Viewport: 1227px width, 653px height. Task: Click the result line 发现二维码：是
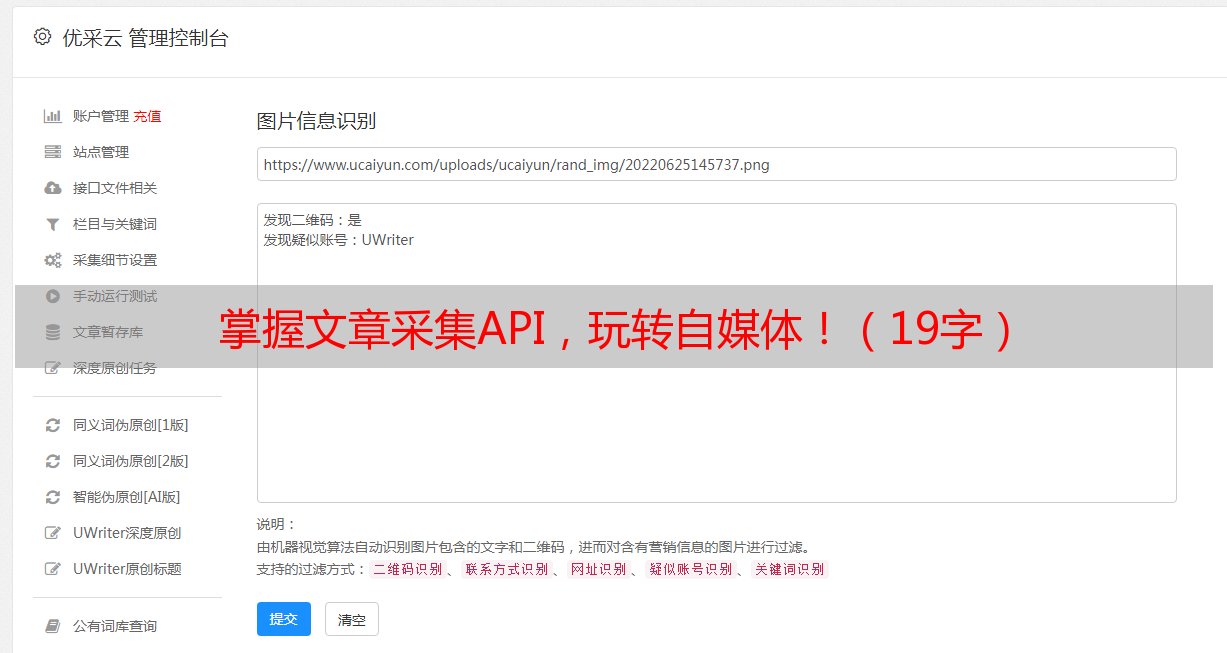click(x=312, y=220)
